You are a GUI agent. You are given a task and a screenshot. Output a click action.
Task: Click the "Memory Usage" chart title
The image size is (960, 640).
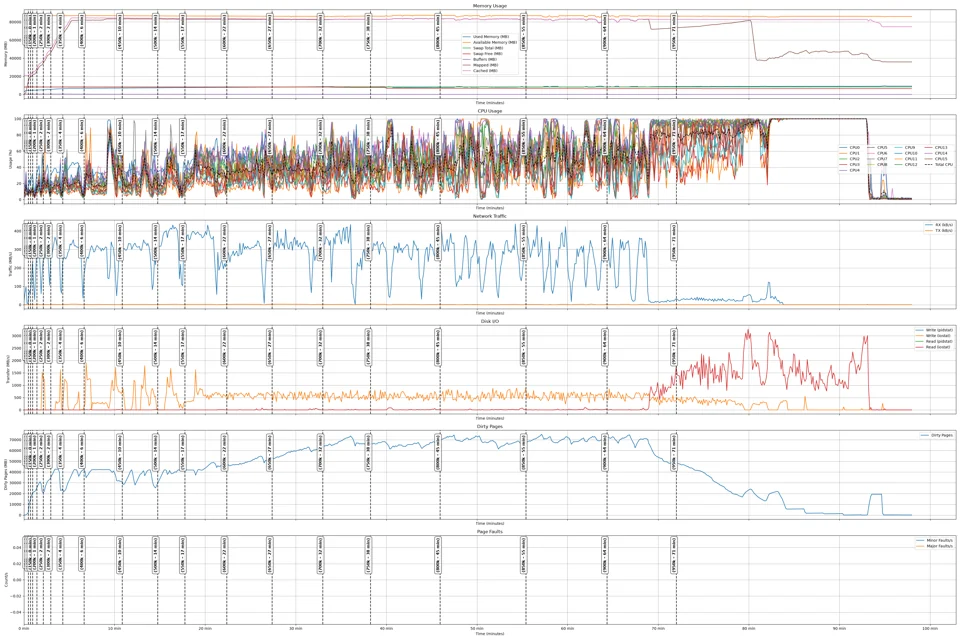(489, 6)
